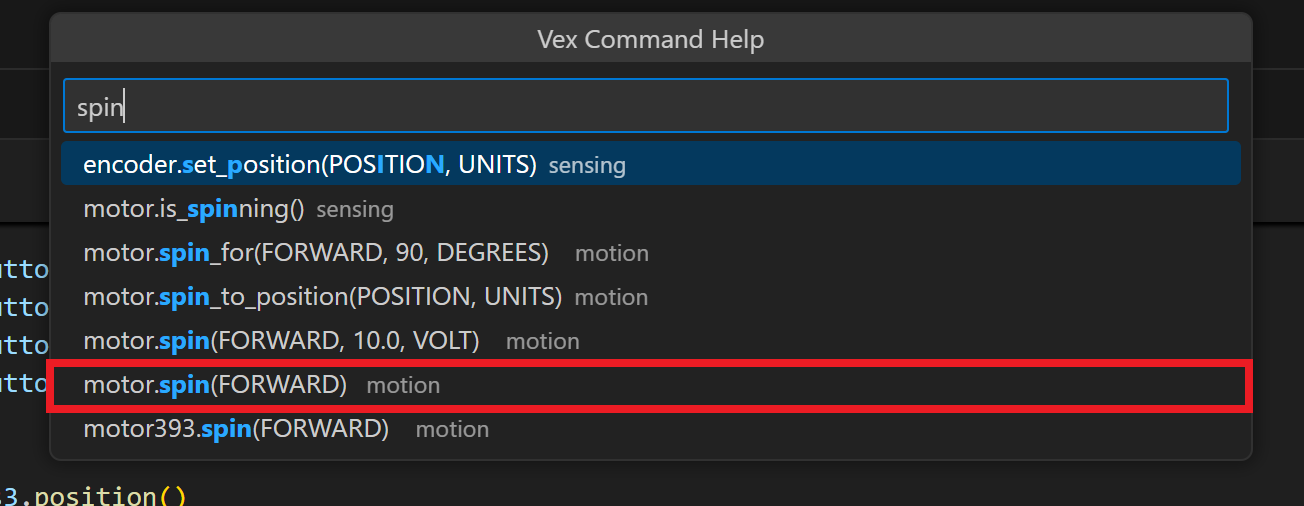Click the 'spin' search input field
Image resolution: width=1304 pixels, height=506 pixels.
point(645,106)
